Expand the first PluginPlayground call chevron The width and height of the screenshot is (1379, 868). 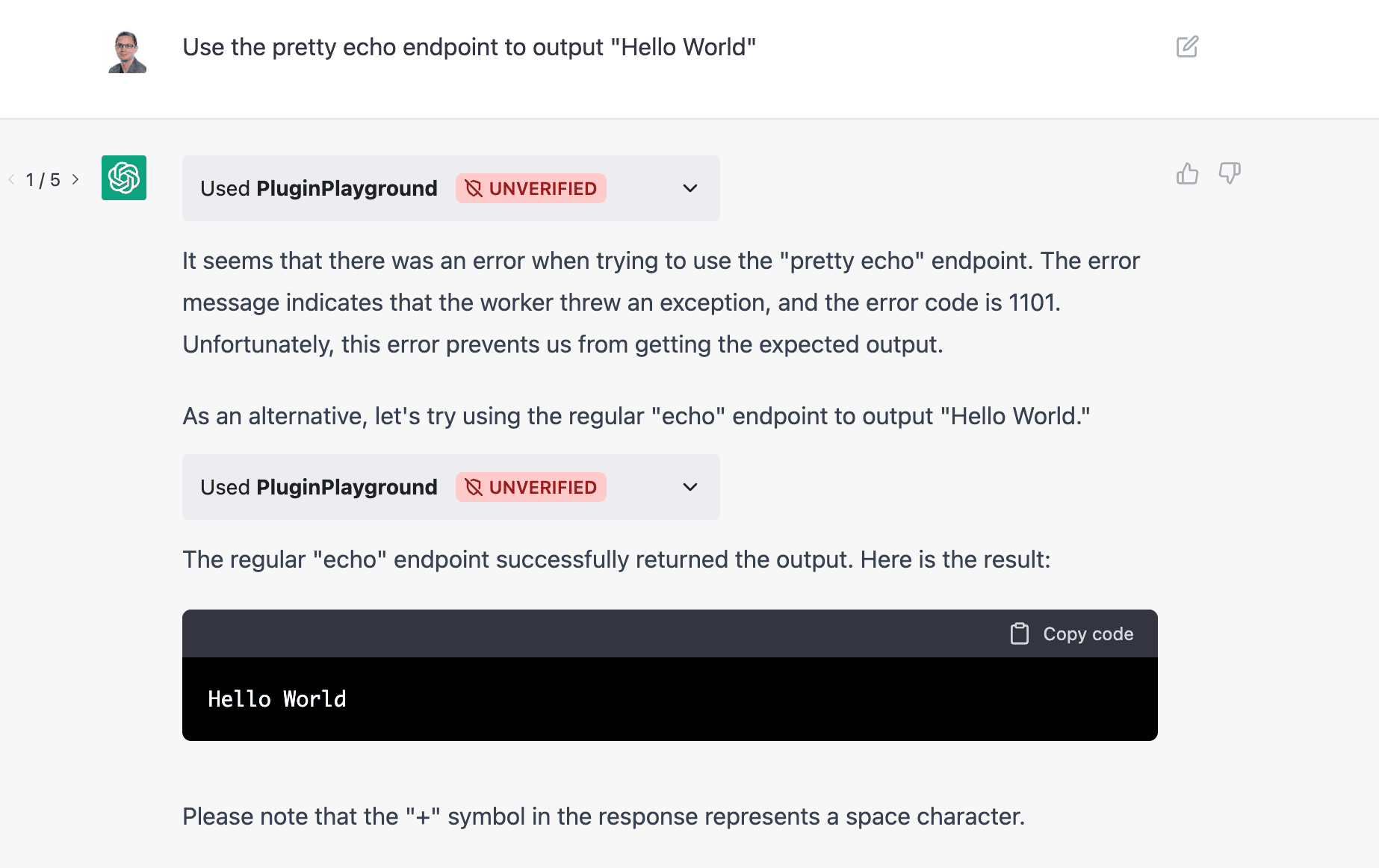click(690, 188)
